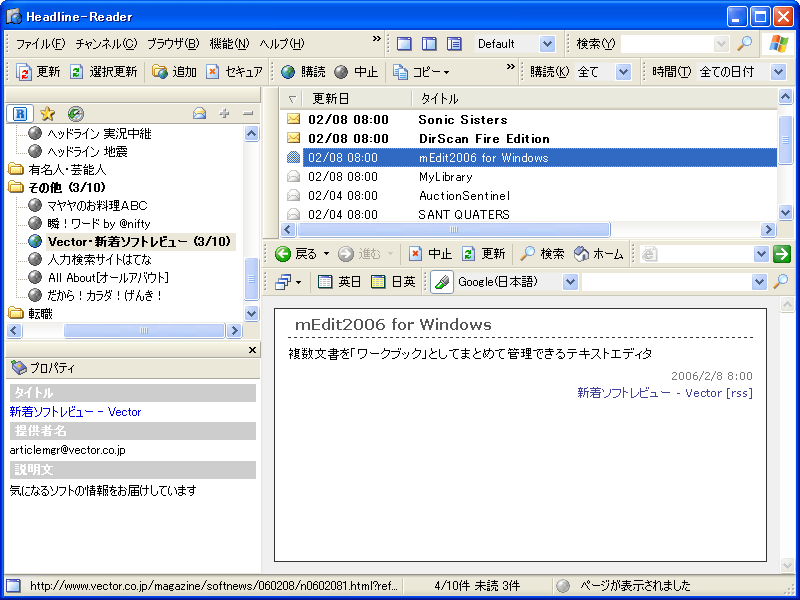
Task: Select the Sonic Sisters article row
Action: (x=529, y=120)
